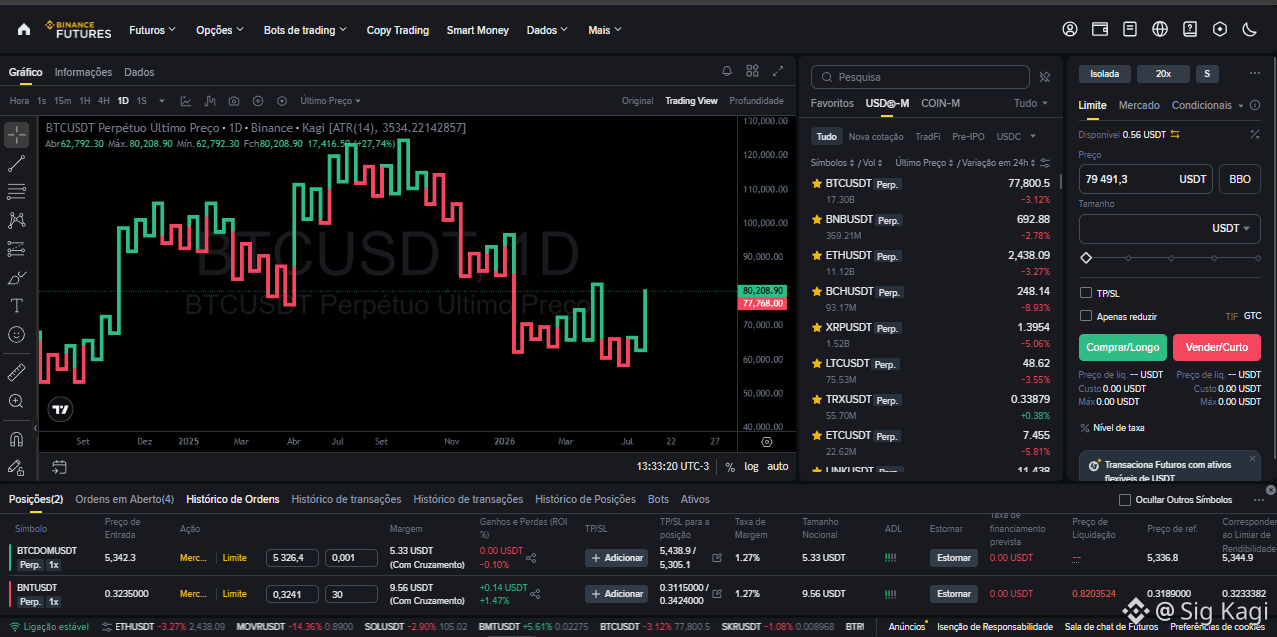Open the Bots de trading dropdown
This screenshot has width=1277, height=637.
(305, 30)
